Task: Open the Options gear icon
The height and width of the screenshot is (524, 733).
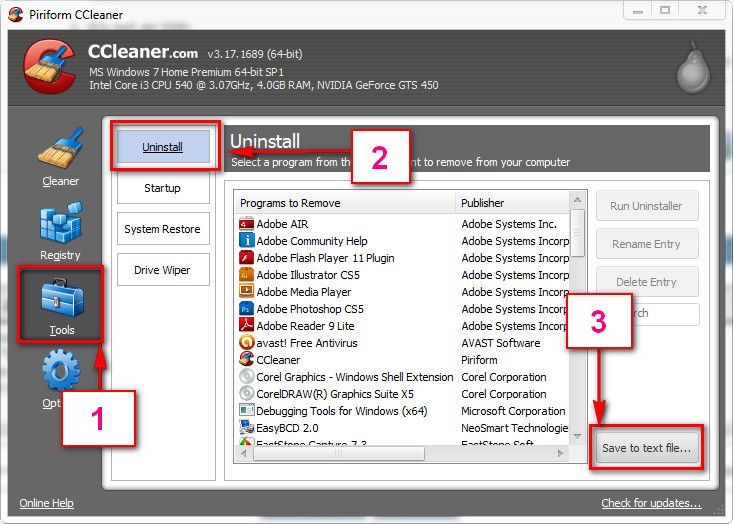Action: [x=60, y=371]
